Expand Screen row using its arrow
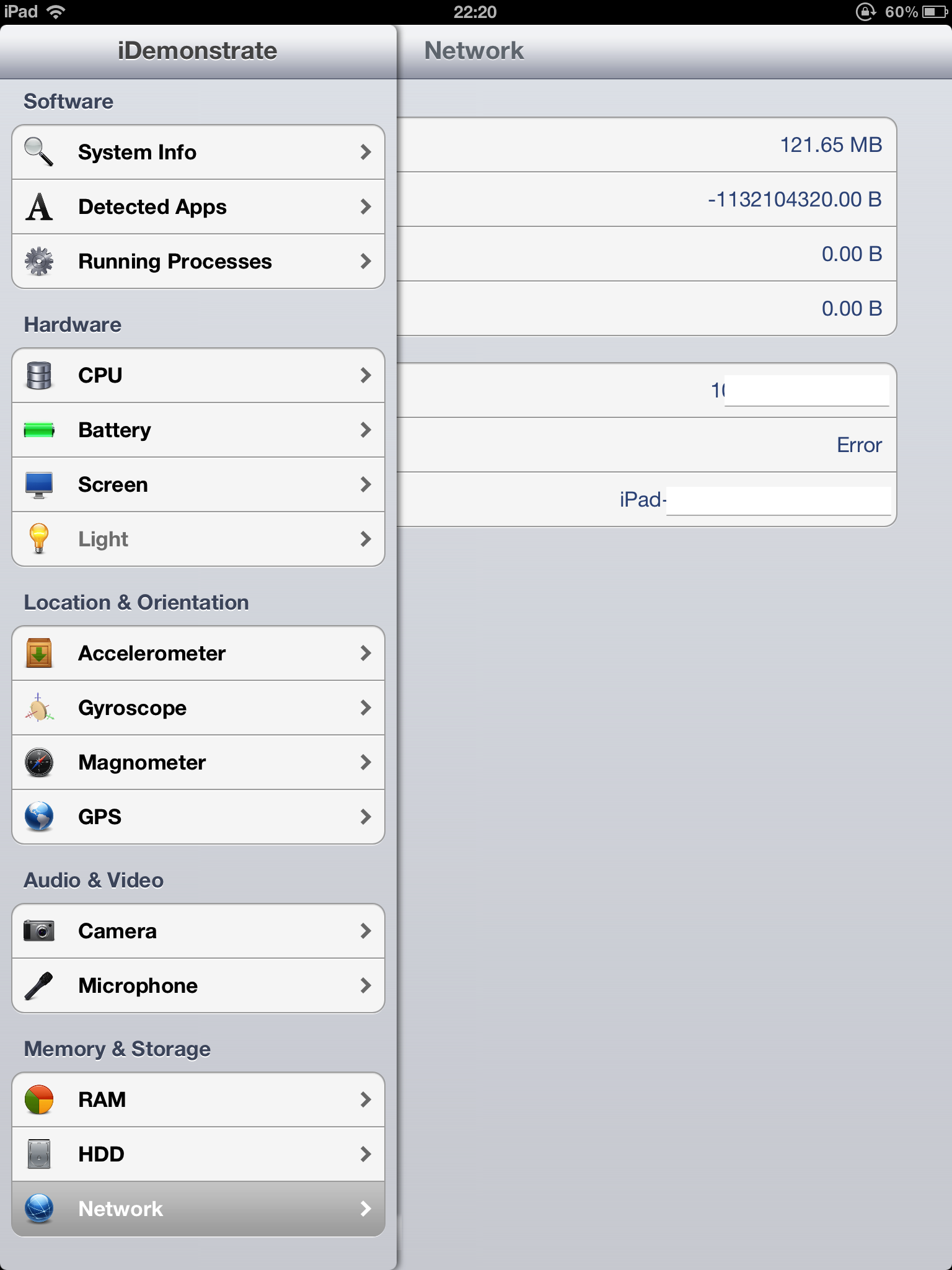952x1270 pixels. [366, 484]
